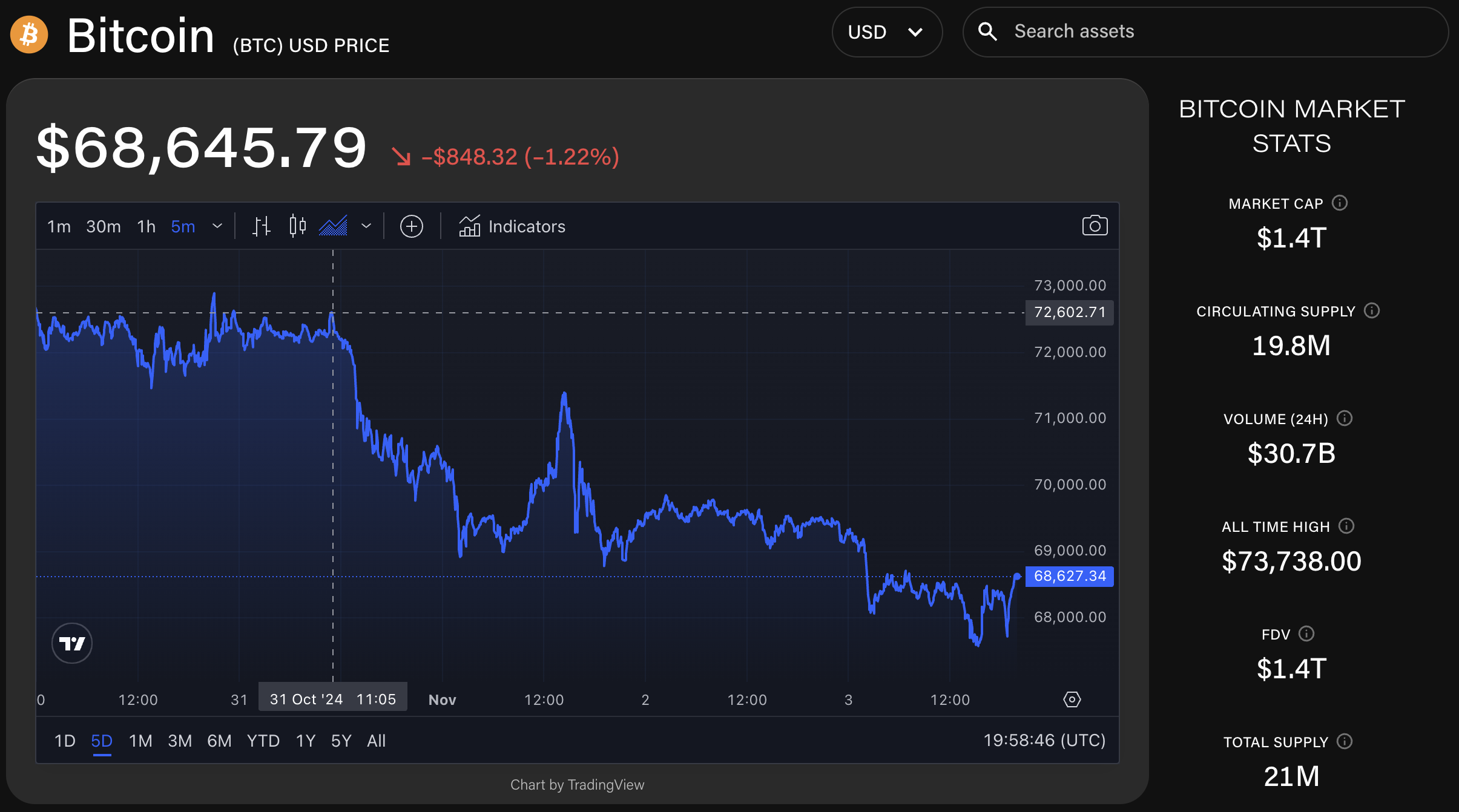
Task: Switch to the YTD range tab
Action: tap(263, 741)
